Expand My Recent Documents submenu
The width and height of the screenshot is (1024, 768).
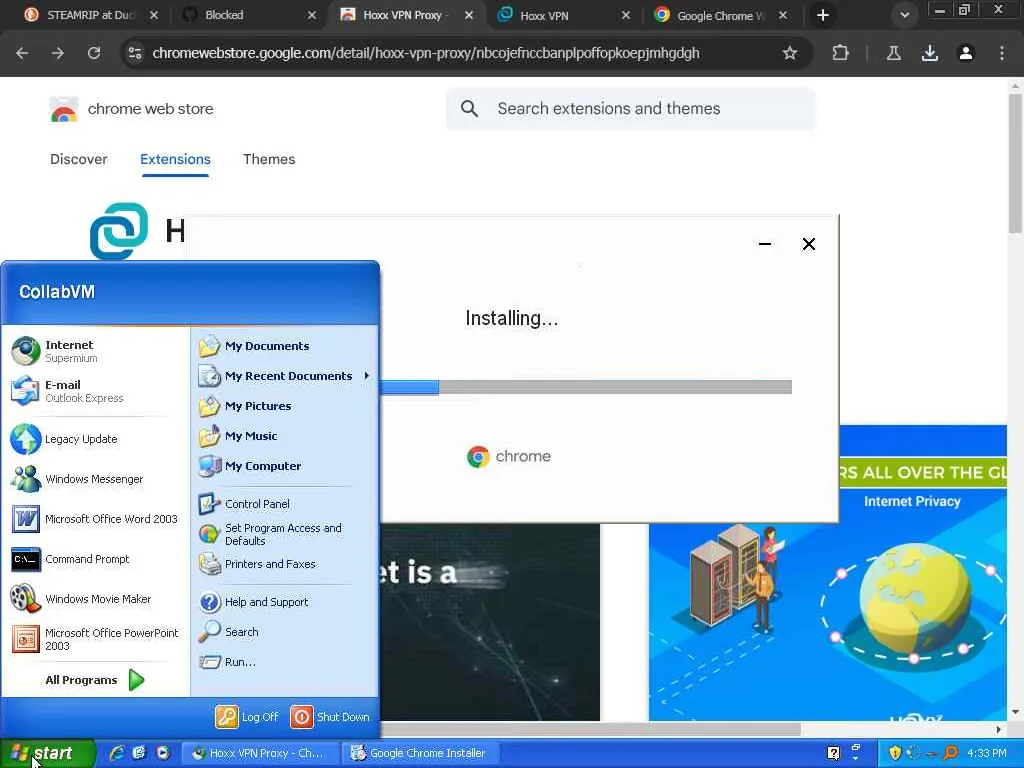pyautogui.click(x=285, y=376)
